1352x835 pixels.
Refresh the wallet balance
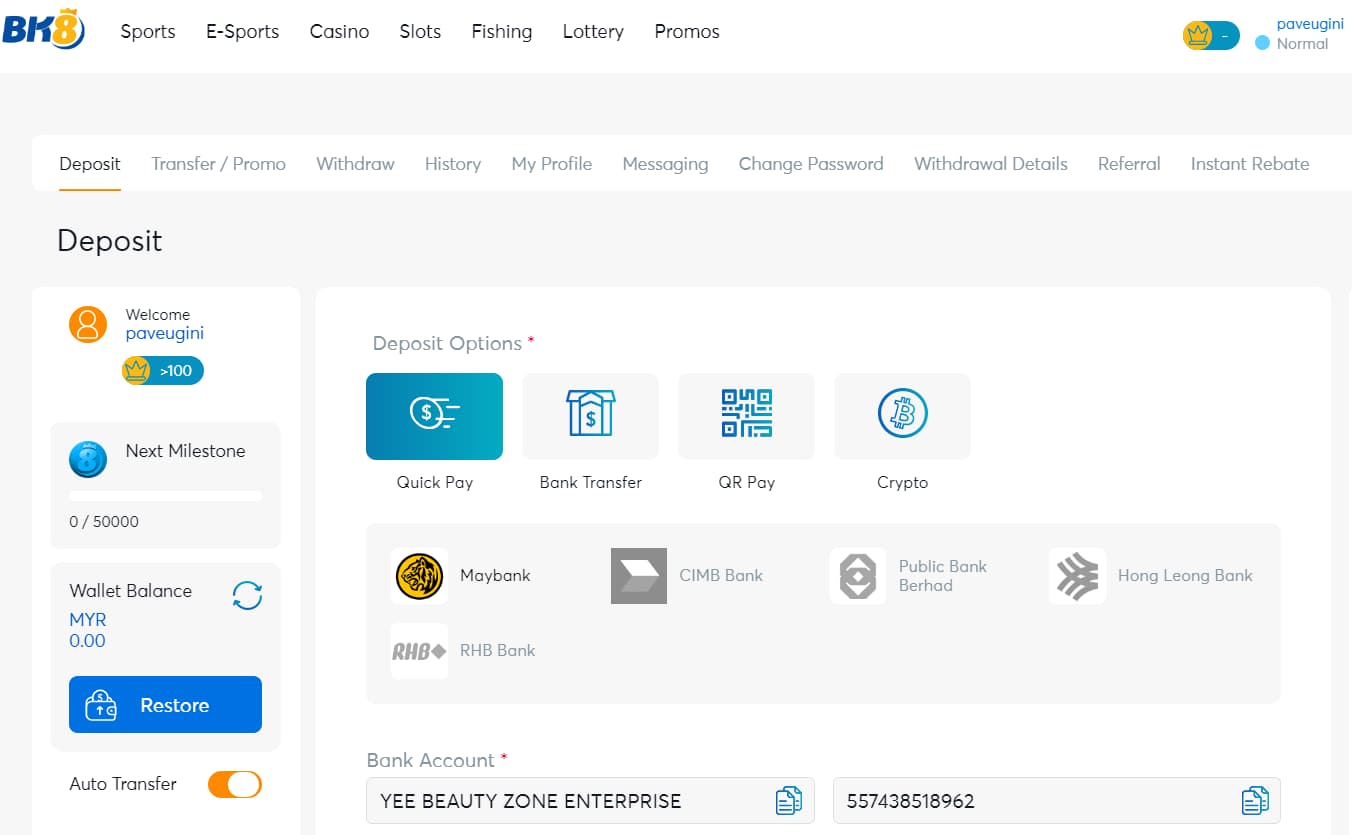[x=247, y=596]
